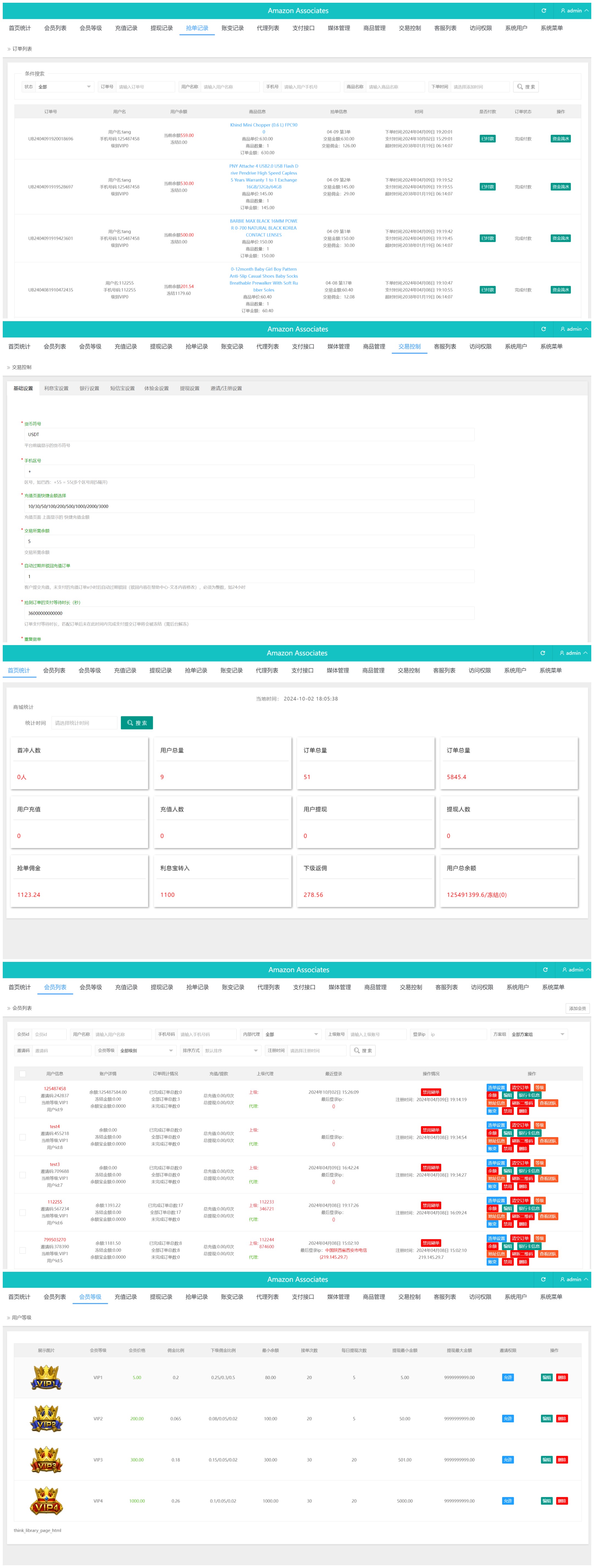
Task: Click the 允许 button in the VIP3 row
Action: (508, 1460)
